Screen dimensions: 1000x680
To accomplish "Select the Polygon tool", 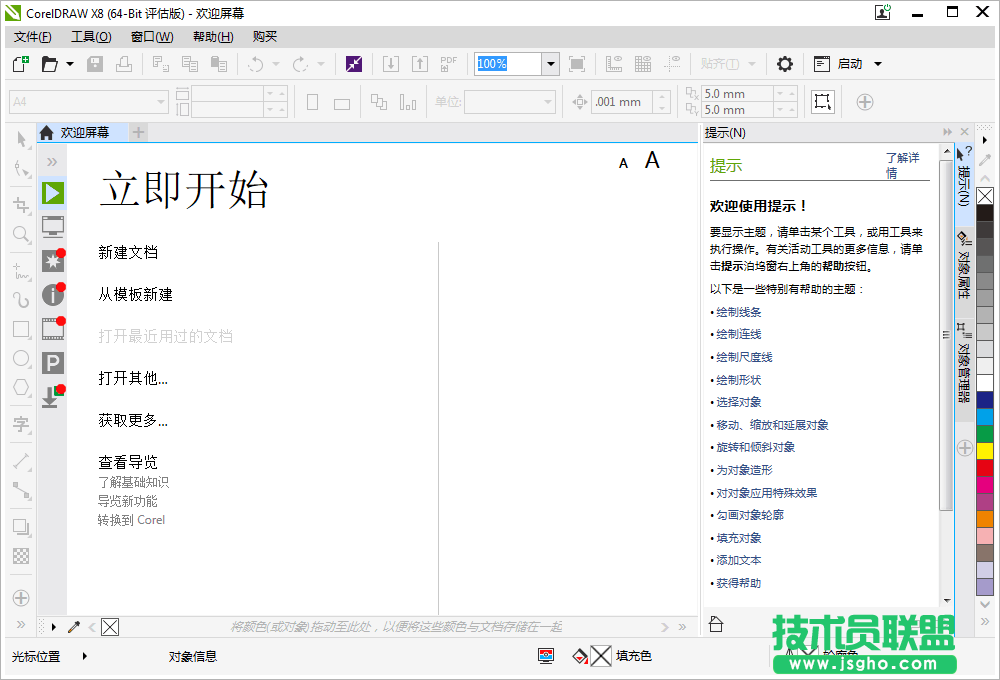I will pyautogui.click(x=21, y=387).
